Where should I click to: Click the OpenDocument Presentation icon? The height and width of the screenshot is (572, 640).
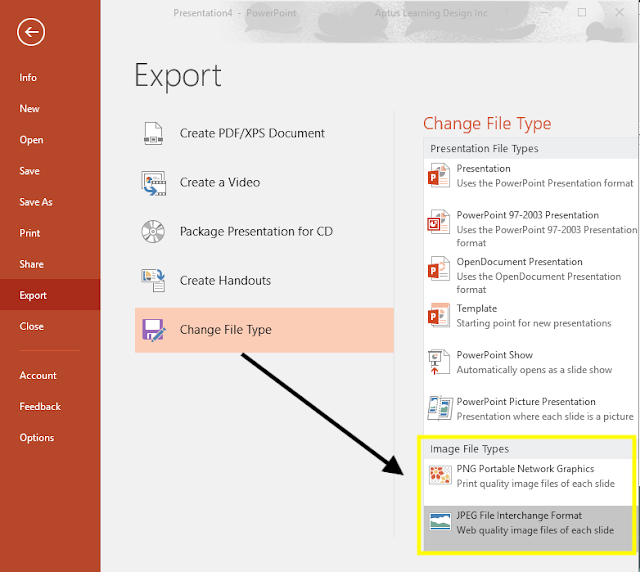coord(439,269)
